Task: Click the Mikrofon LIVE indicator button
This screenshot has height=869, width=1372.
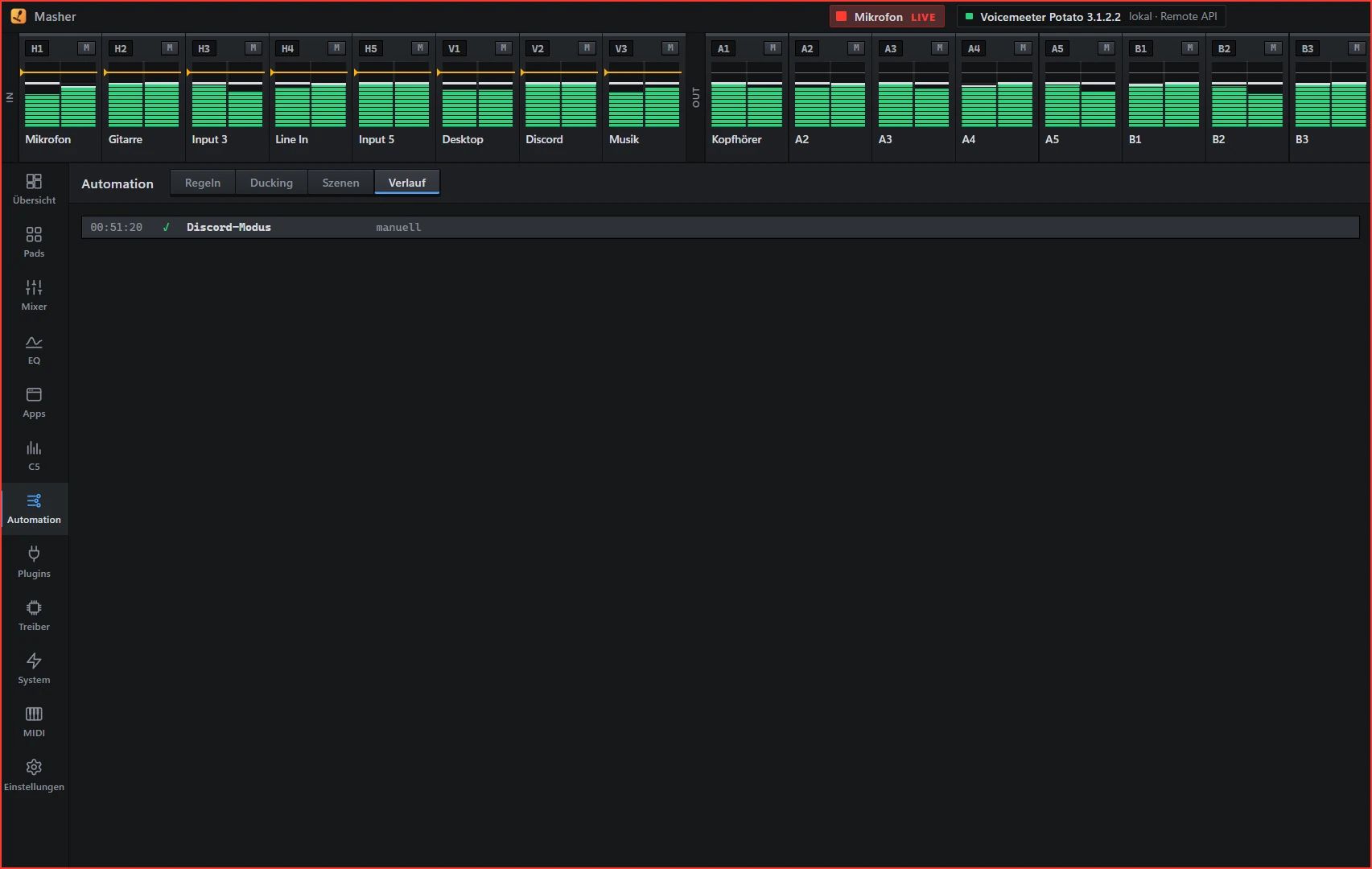Action: [887, 17]
